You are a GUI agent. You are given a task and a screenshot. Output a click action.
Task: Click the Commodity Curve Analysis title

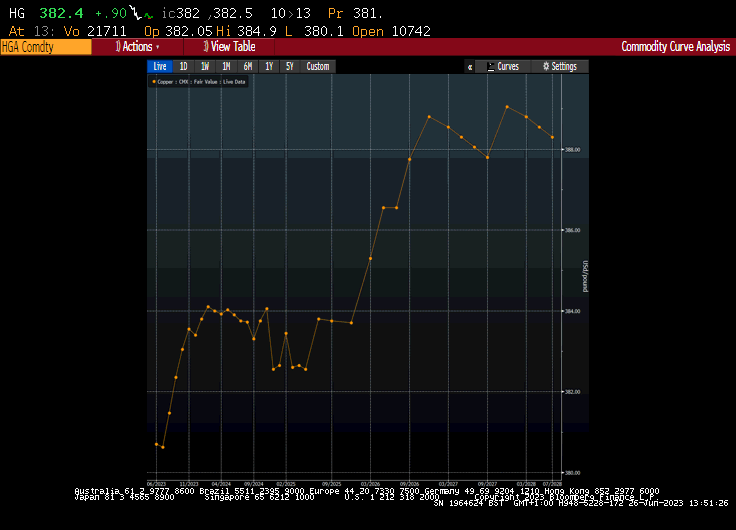[x=675, y=47]
